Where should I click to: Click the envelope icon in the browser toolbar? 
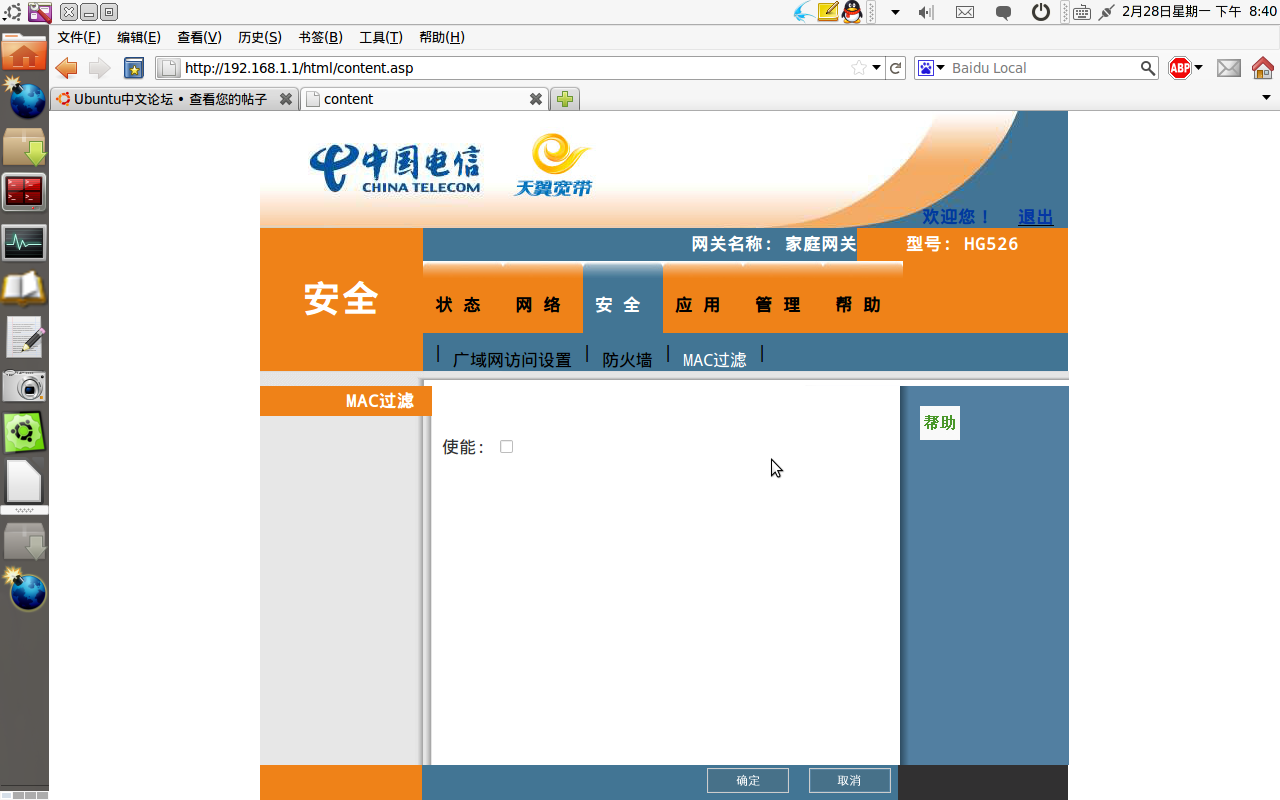(x=1228, y=68)
